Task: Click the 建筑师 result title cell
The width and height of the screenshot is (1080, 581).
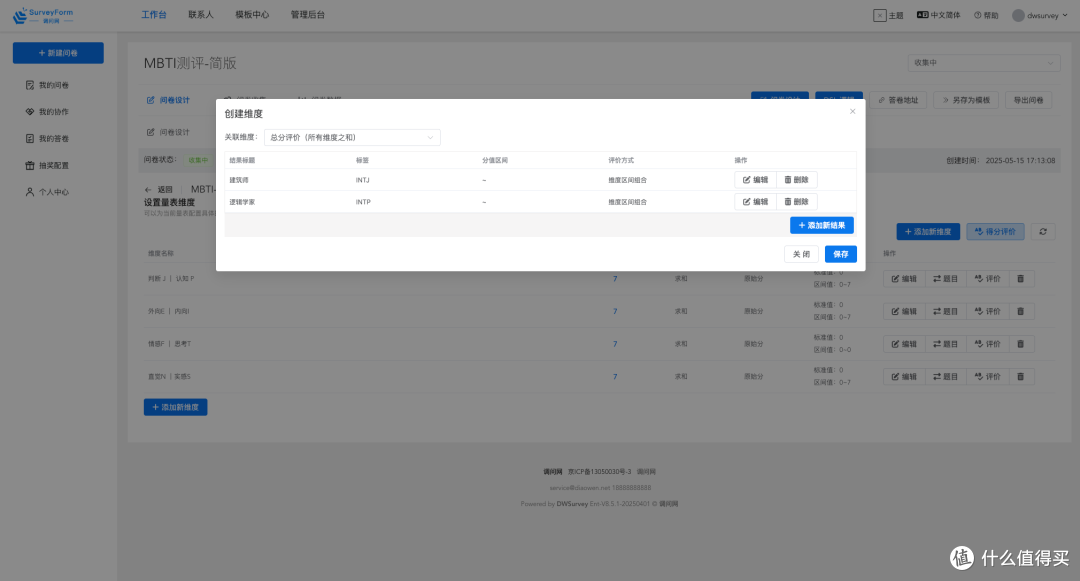Action: pos(239,180)
